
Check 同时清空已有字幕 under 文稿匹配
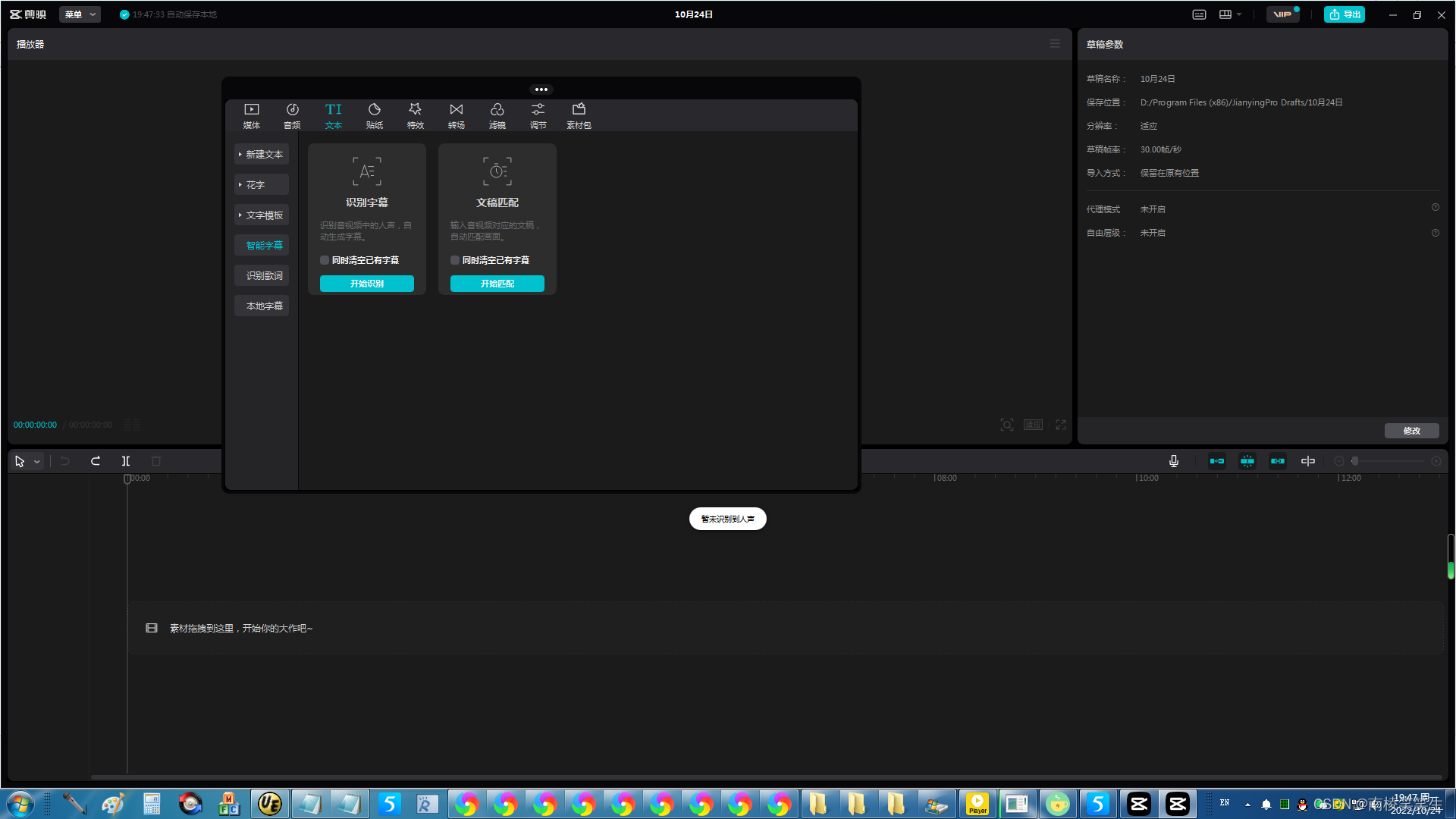coord(455,260)
